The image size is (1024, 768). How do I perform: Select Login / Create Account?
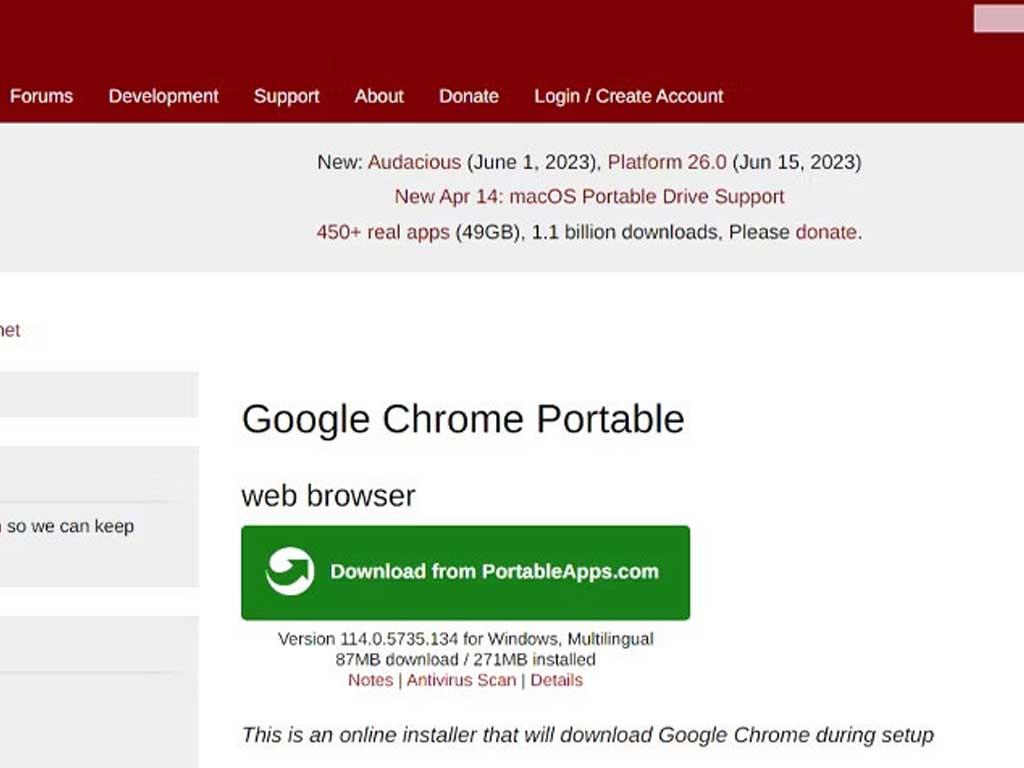[x=628, y=96]
